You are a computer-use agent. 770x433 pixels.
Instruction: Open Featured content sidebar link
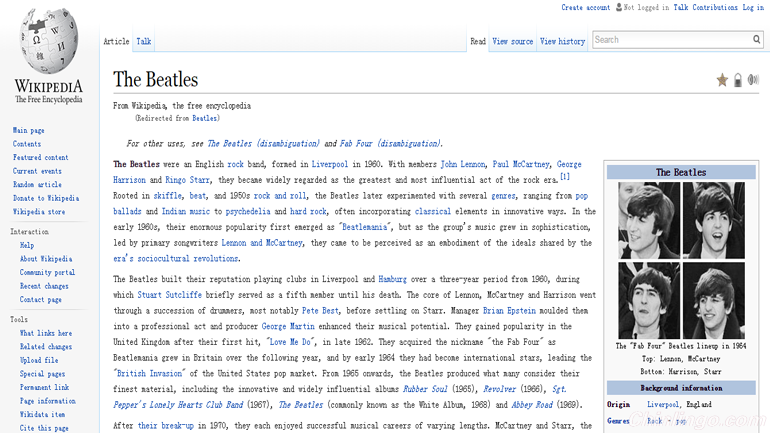(41, 158)
